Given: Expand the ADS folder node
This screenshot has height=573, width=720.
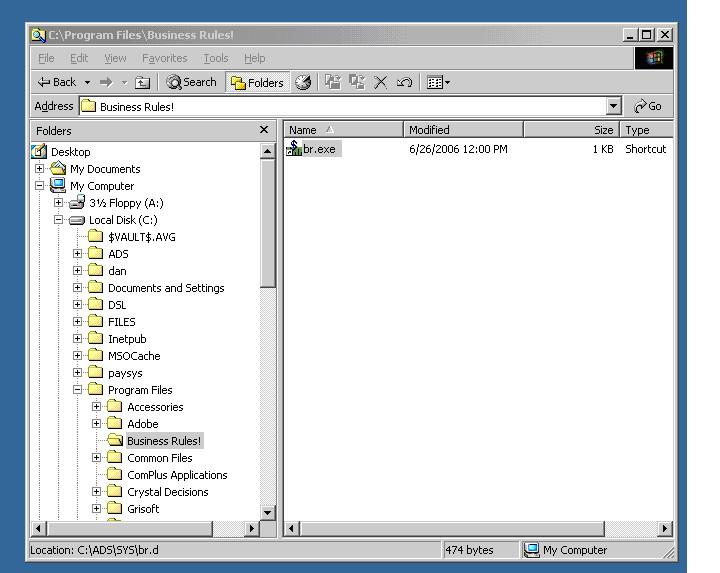Looking at the screenshot, I should click(x=78, y=253).
